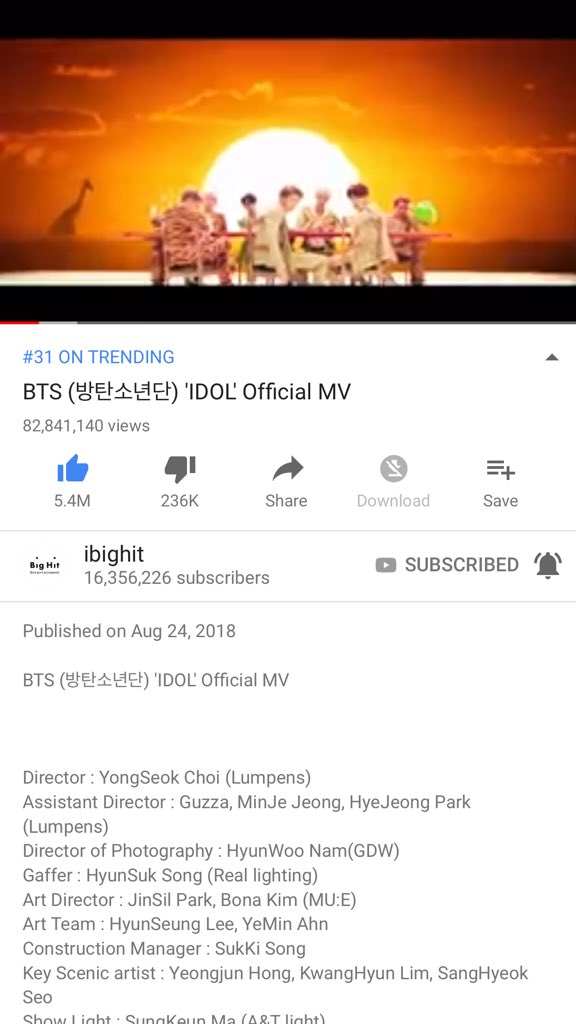
Task: Tap the YouTube logo beside SUBSCRIBED
Action: click(386, 565)
